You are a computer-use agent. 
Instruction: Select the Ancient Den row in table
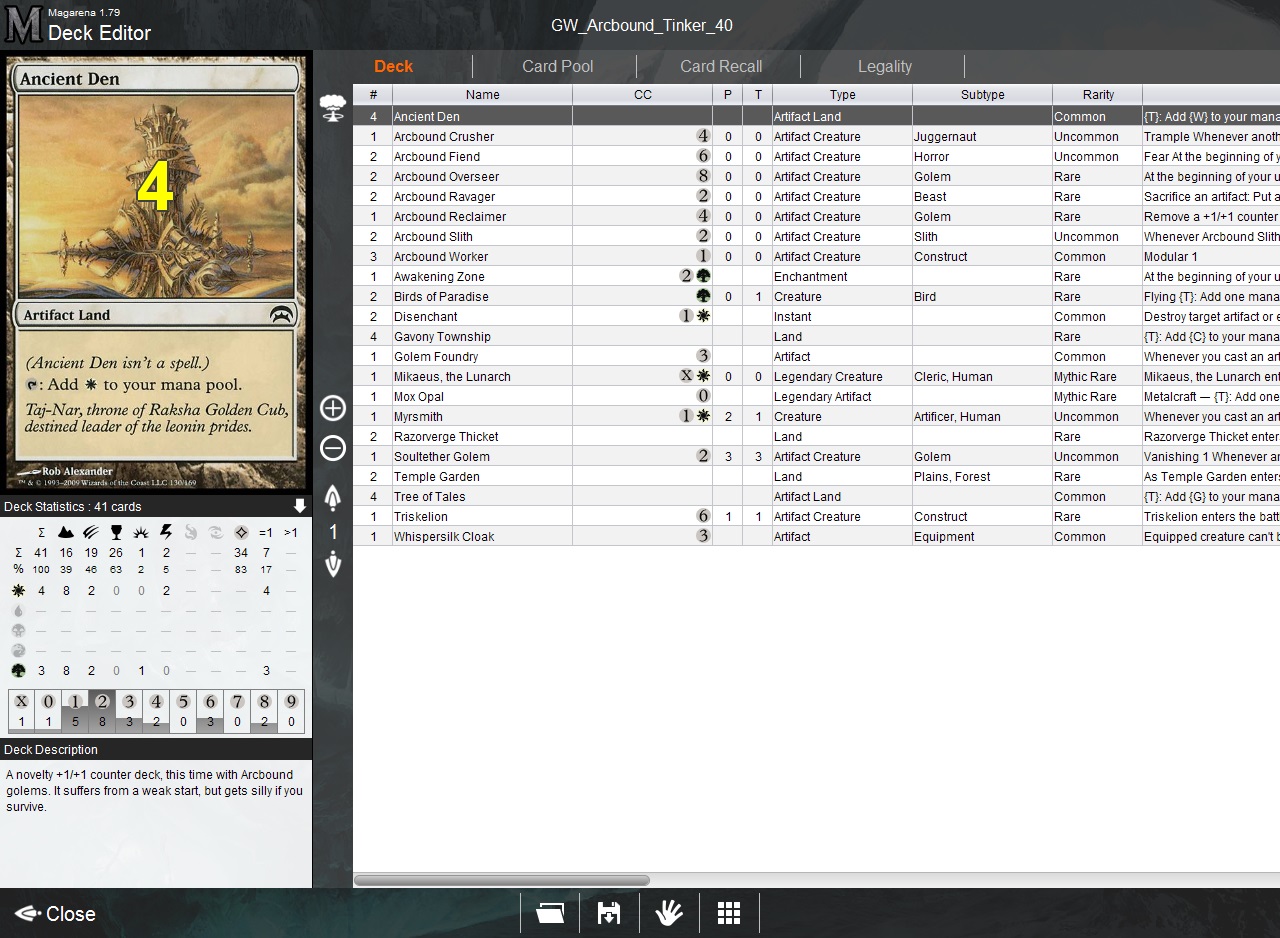click(x=816, y=116)
